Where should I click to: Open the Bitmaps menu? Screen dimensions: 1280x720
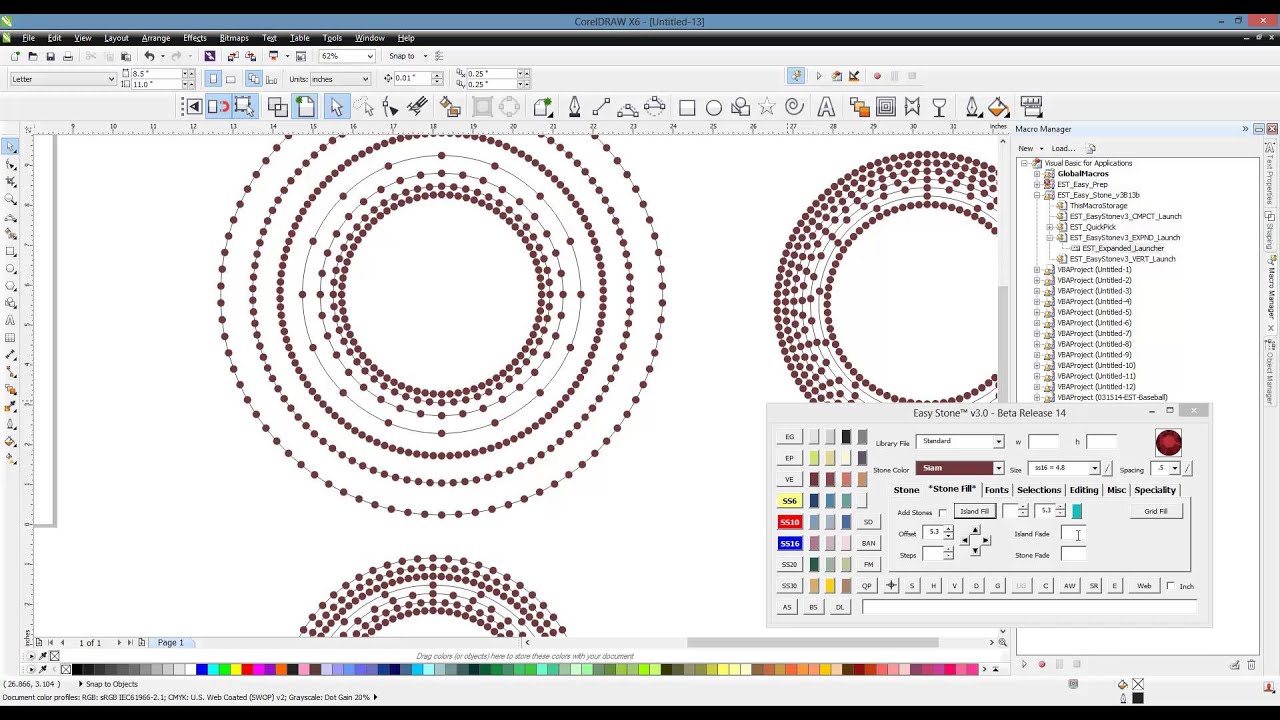pos(234,38)
